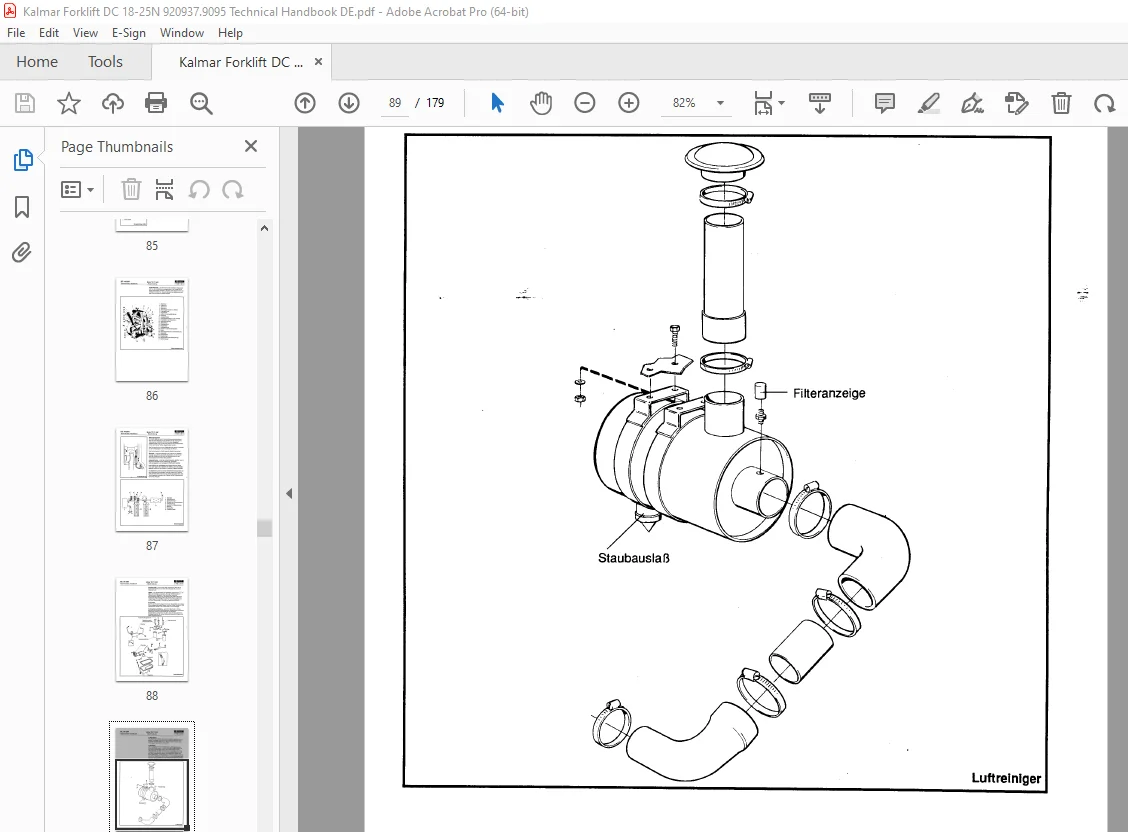Image resolution: width=1128 pixels, height=832 pixels.
Task: Click the upload to cloud icon
Action: click(113, 104)
